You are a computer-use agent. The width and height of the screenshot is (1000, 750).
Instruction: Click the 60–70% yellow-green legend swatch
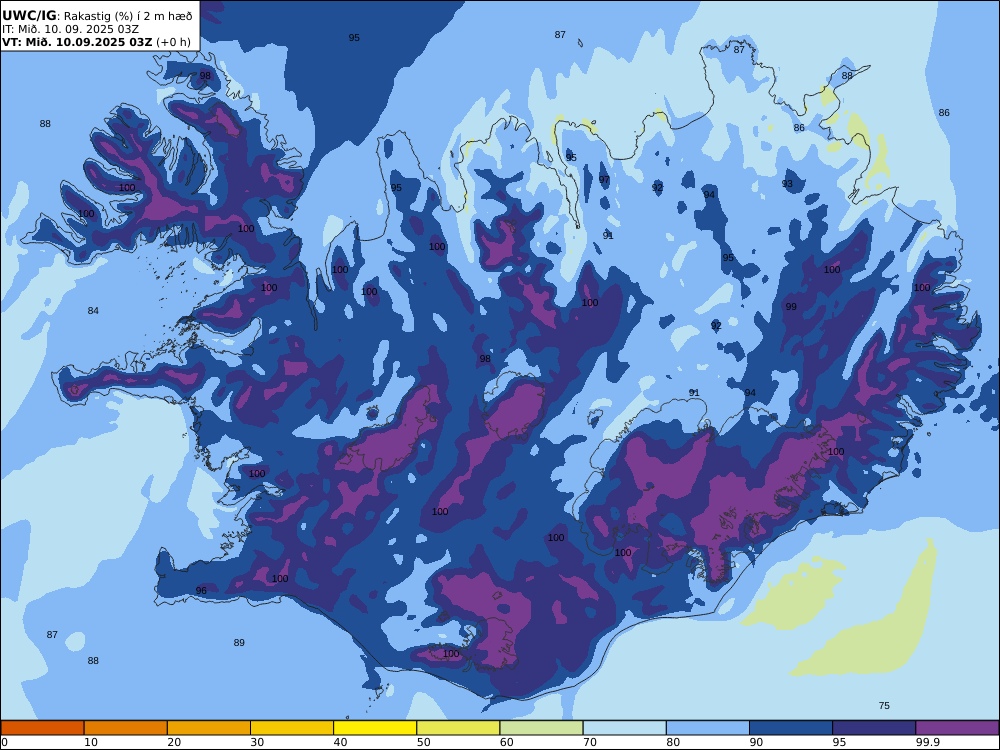pyautogui.click(x=541, y=728)
